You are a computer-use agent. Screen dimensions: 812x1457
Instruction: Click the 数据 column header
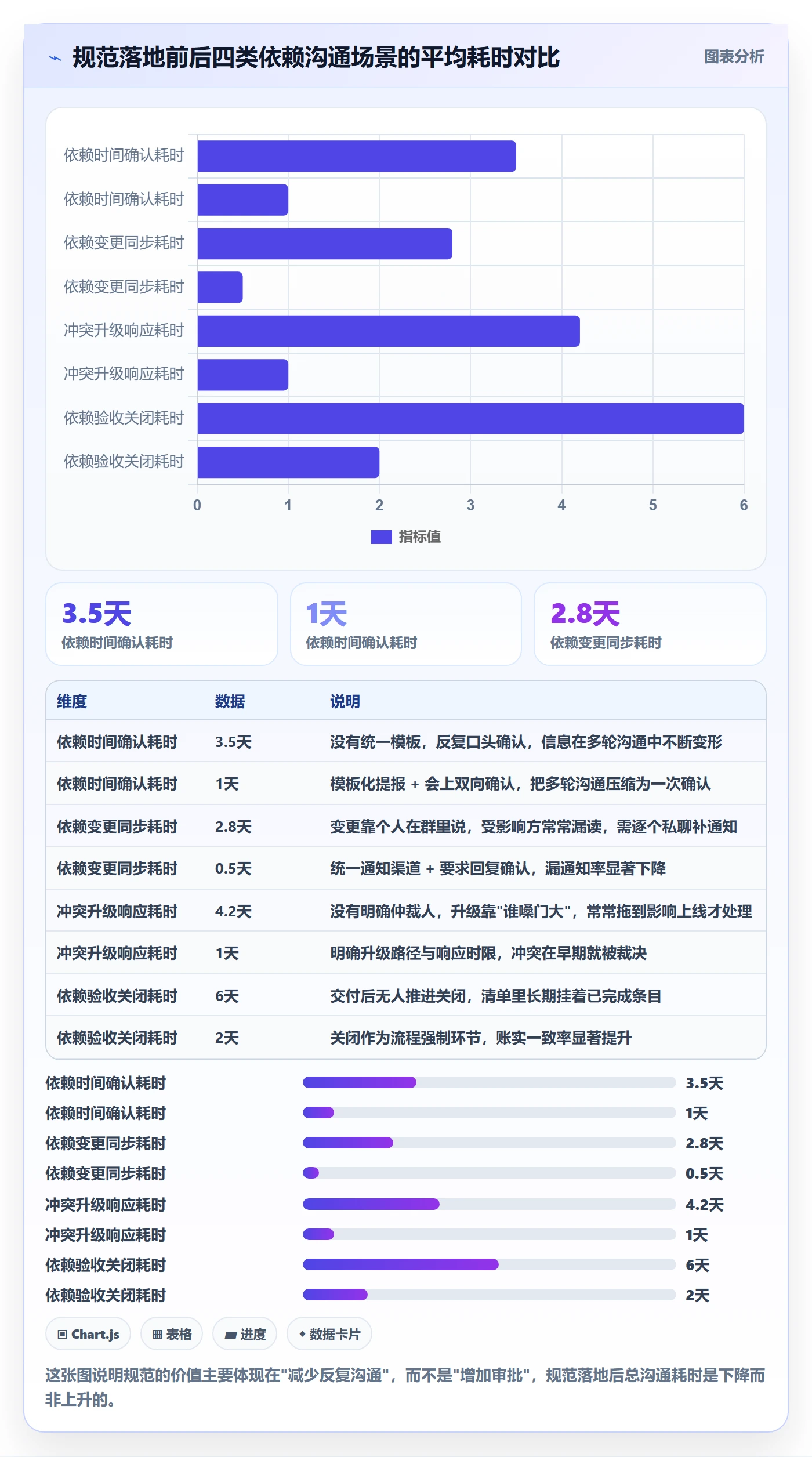230,701
